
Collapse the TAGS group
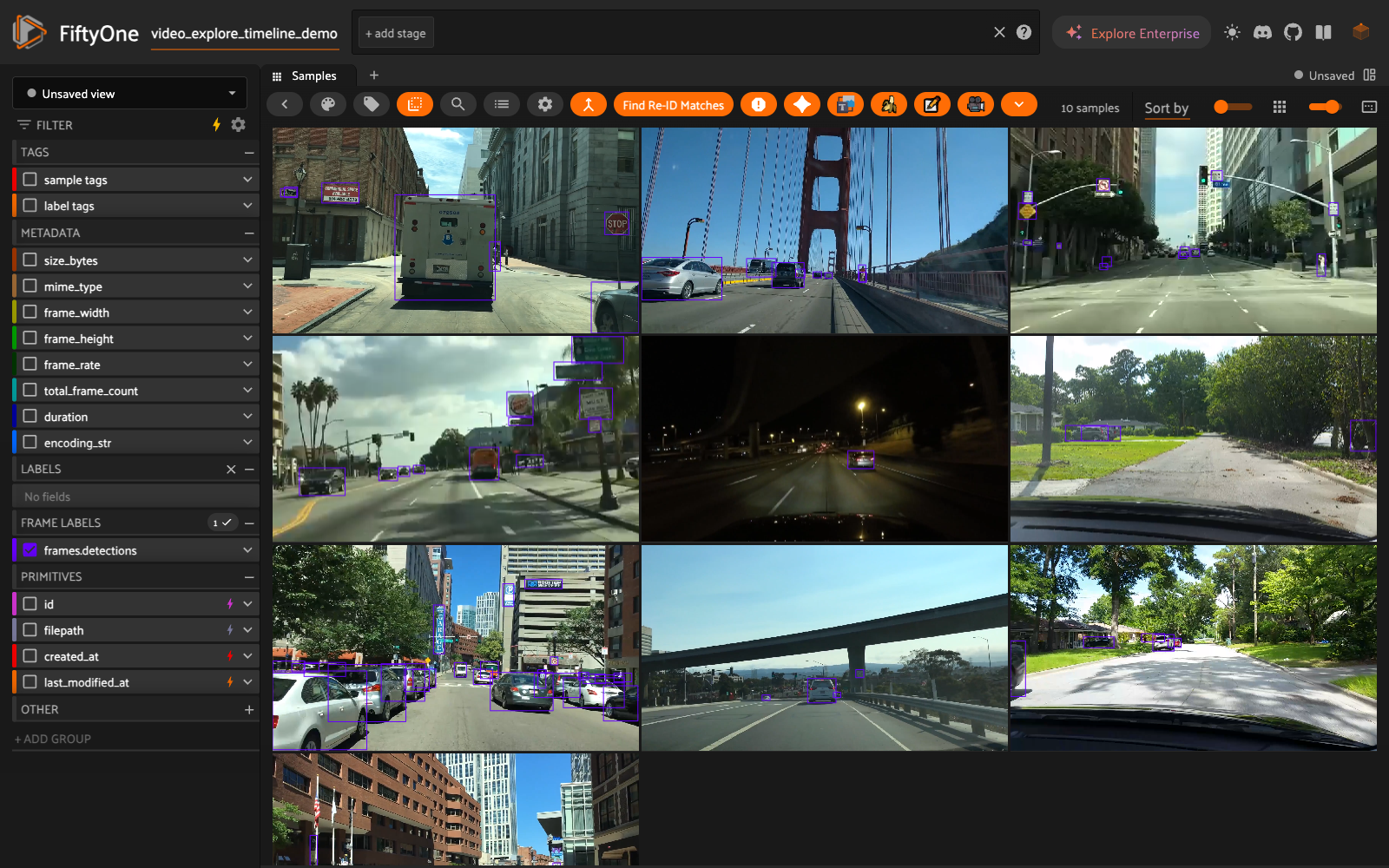pos(249,153)
